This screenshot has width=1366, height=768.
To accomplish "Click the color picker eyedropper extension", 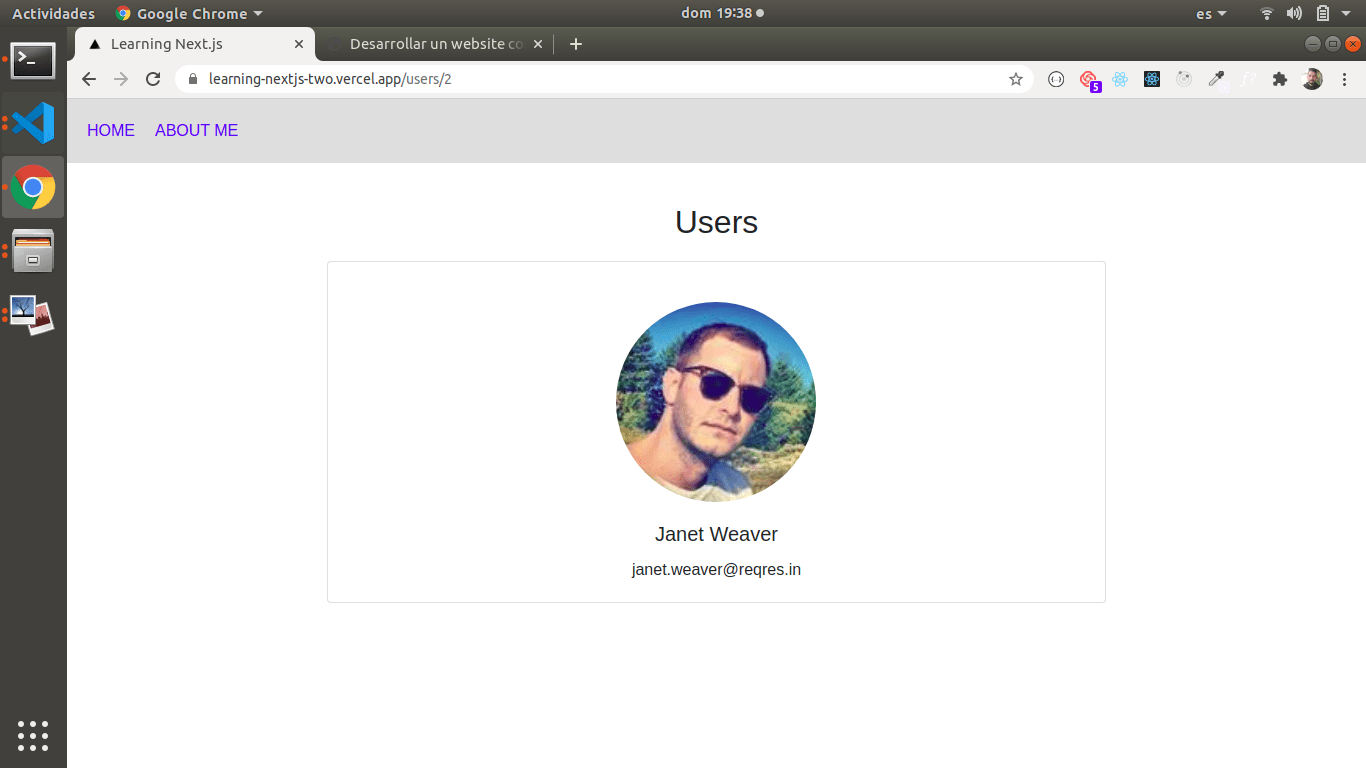I will 1216,79.
